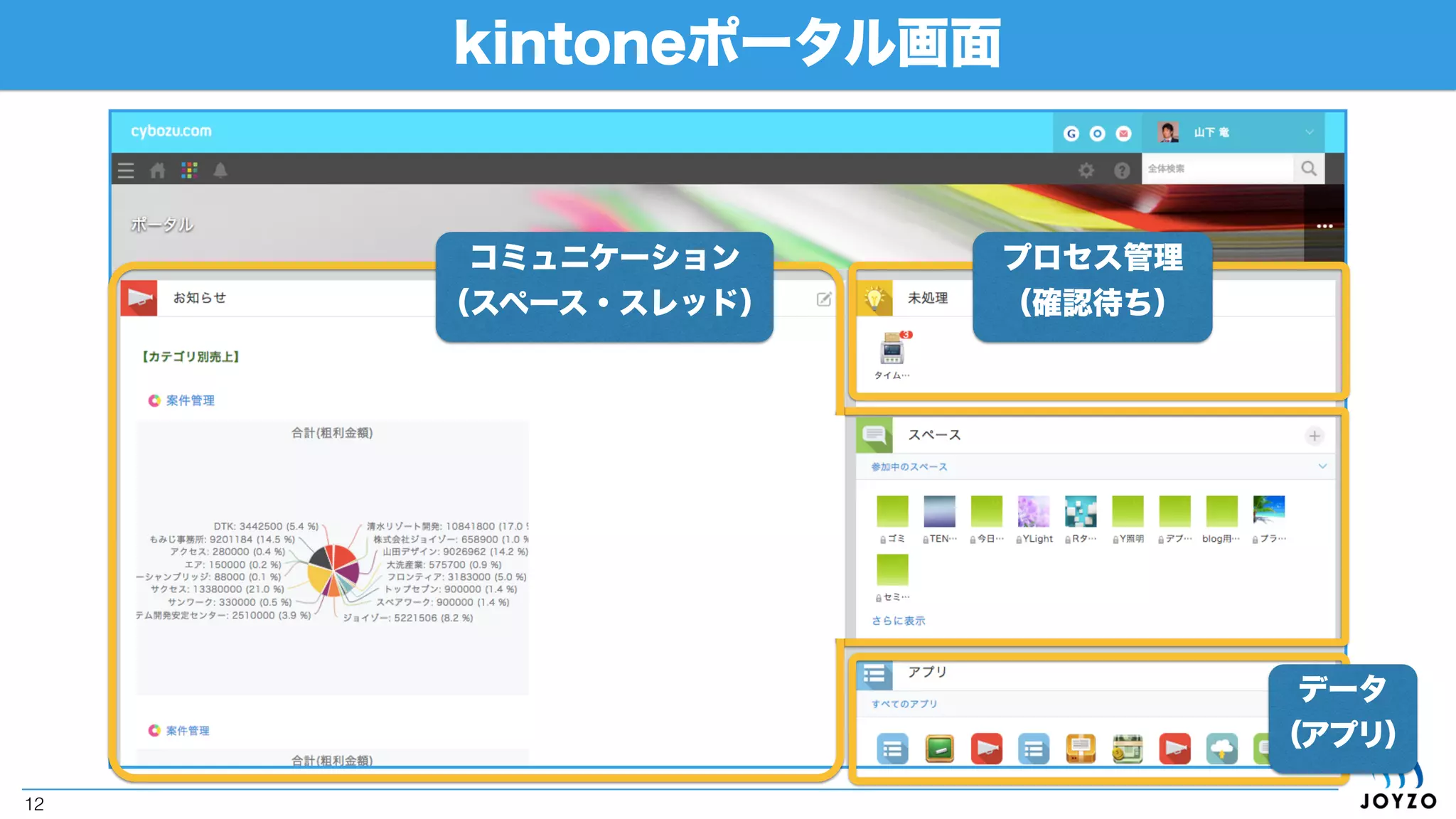The width and height of the screenshot is (1456, 819).
Task: Open the すべてのアプリ filter link
Action: [x=904, y=704]
